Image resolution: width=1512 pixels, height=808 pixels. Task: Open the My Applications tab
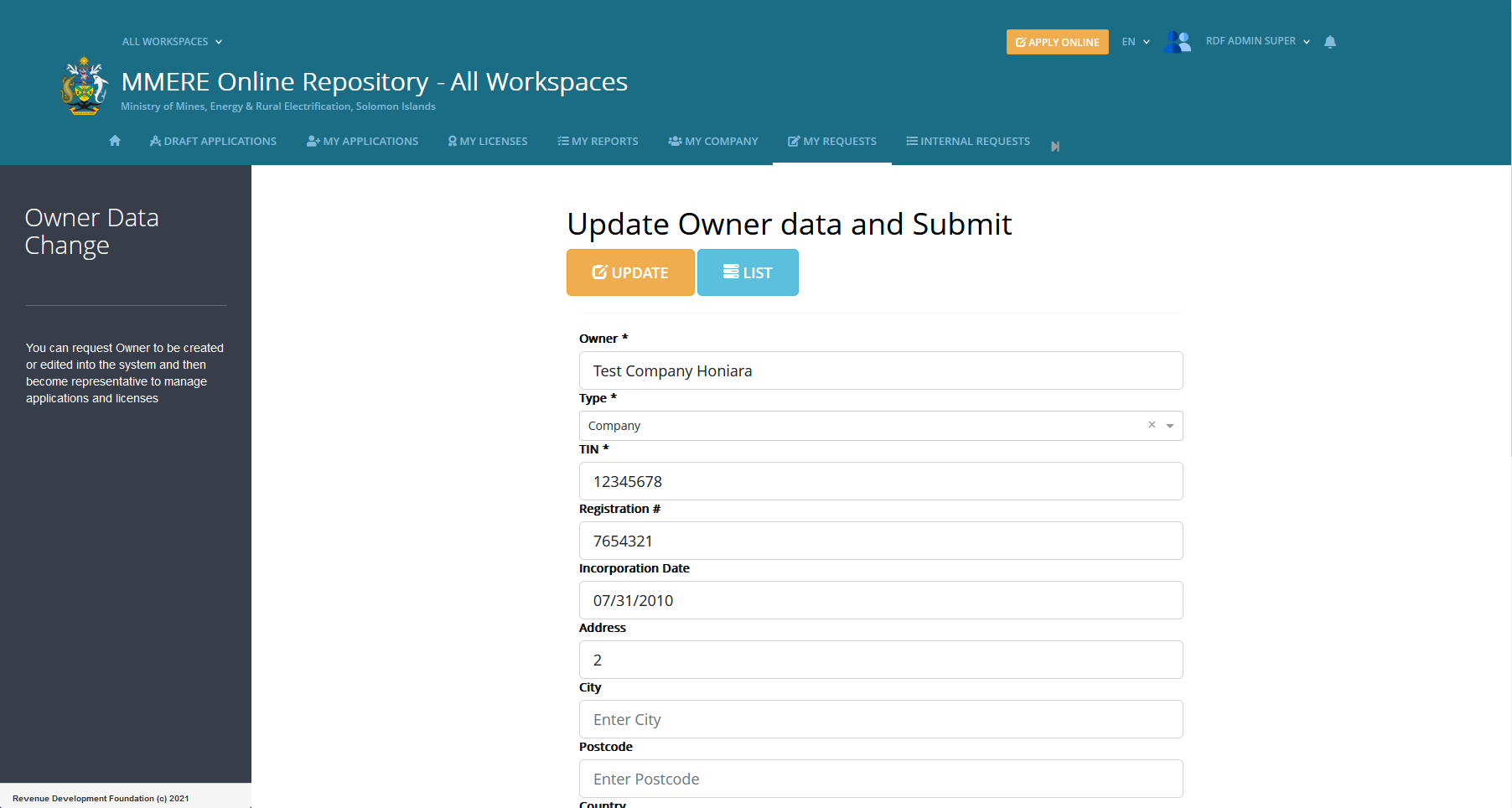coord(362,141)
